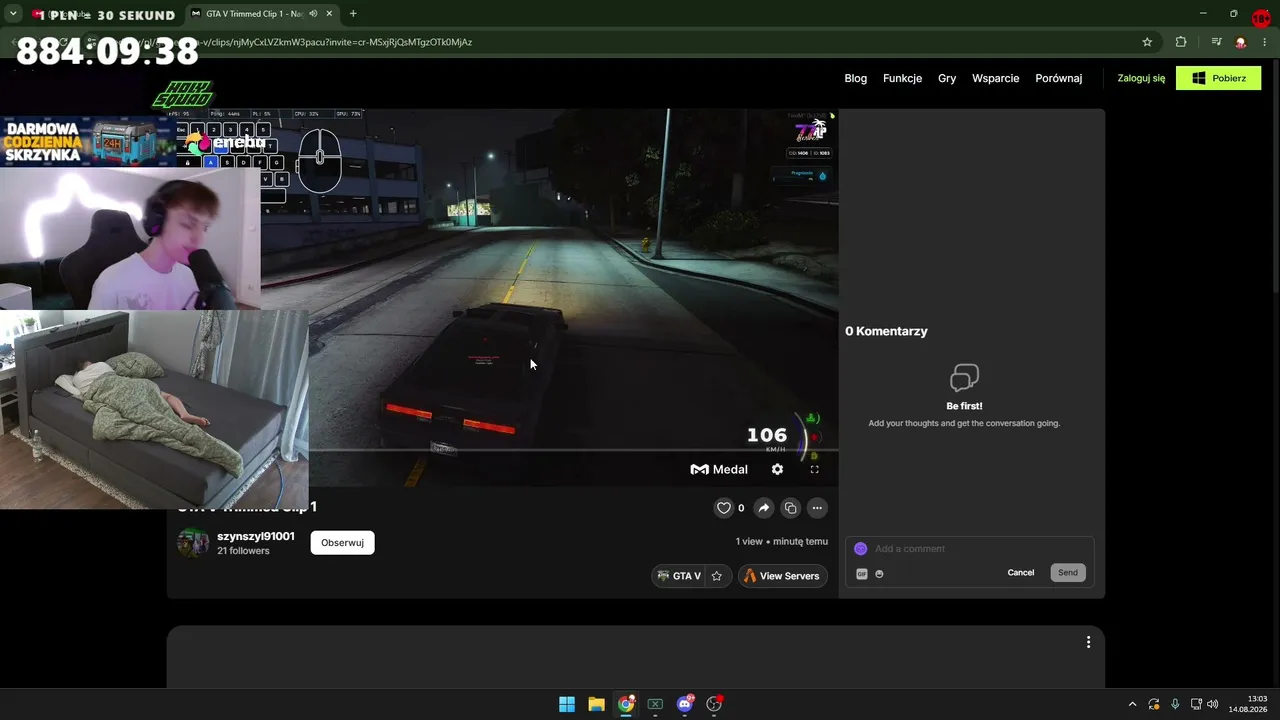Add a GIF to the comment

point(862,574)
